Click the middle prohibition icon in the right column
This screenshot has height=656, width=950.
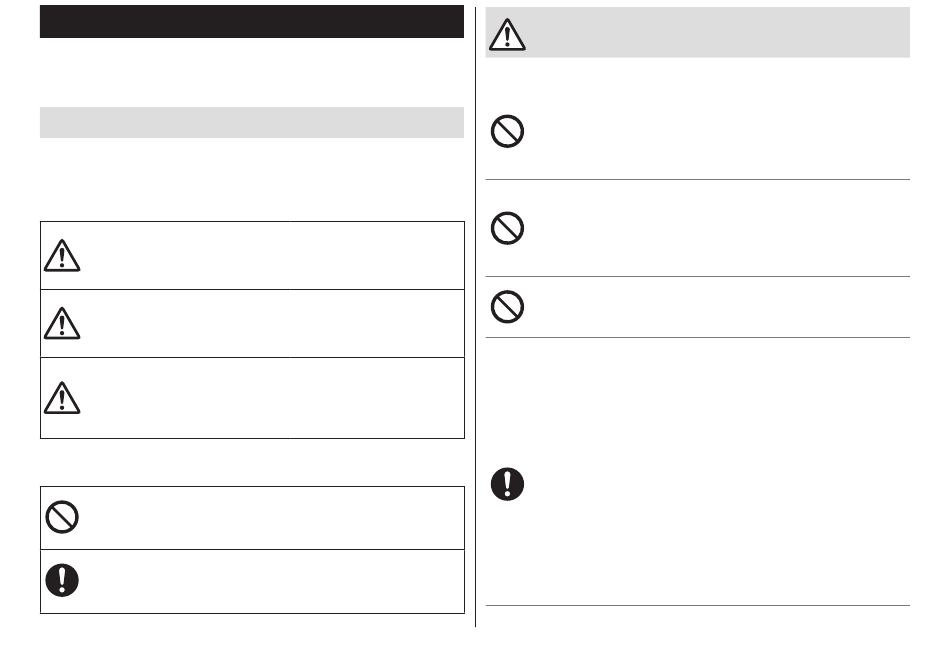[507, 228]
